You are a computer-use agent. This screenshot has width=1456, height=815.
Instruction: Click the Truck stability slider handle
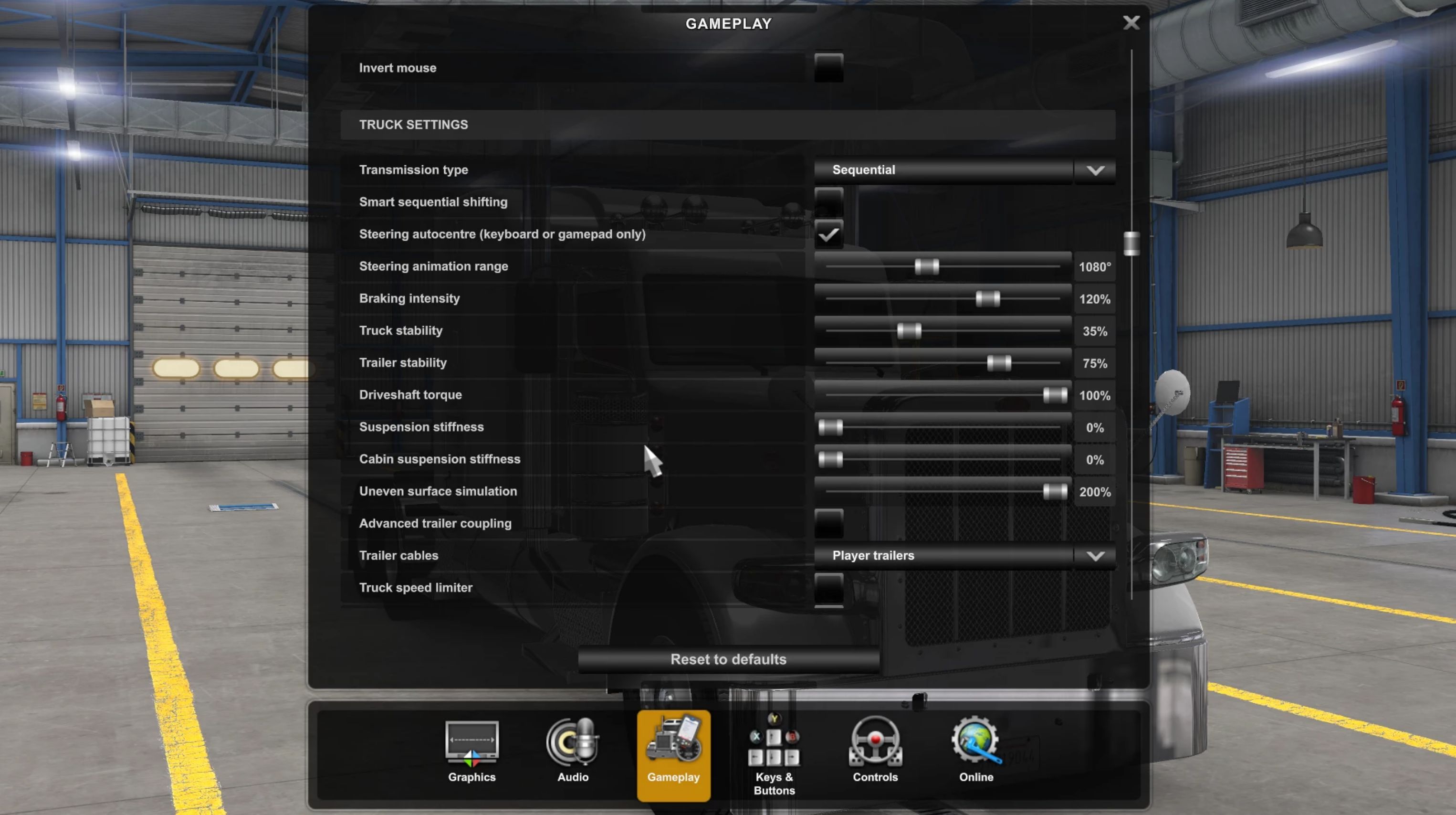(x=909, y=331)
